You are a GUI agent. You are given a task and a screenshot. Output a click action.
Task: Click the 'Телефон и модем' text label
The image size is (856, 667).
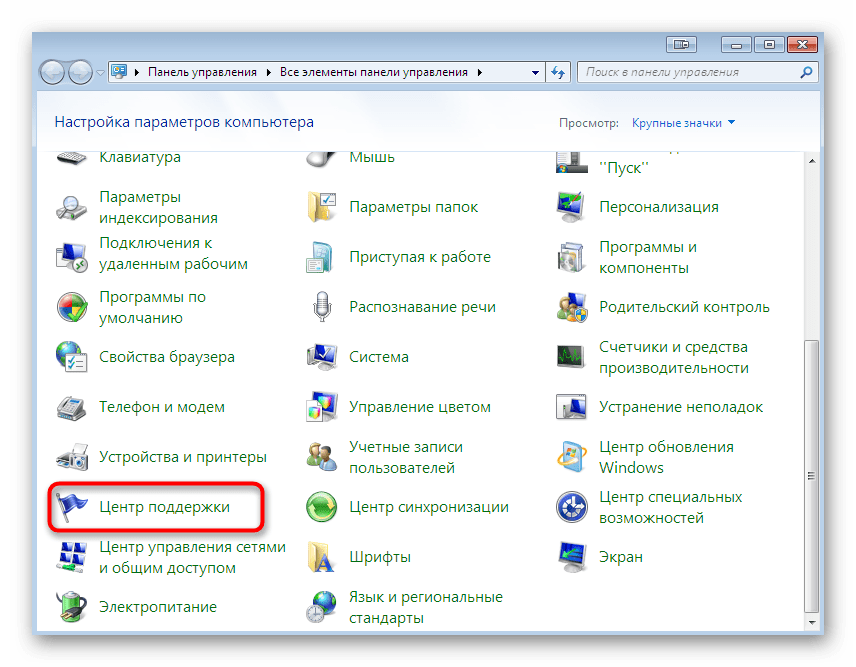(x=162, y=407)
